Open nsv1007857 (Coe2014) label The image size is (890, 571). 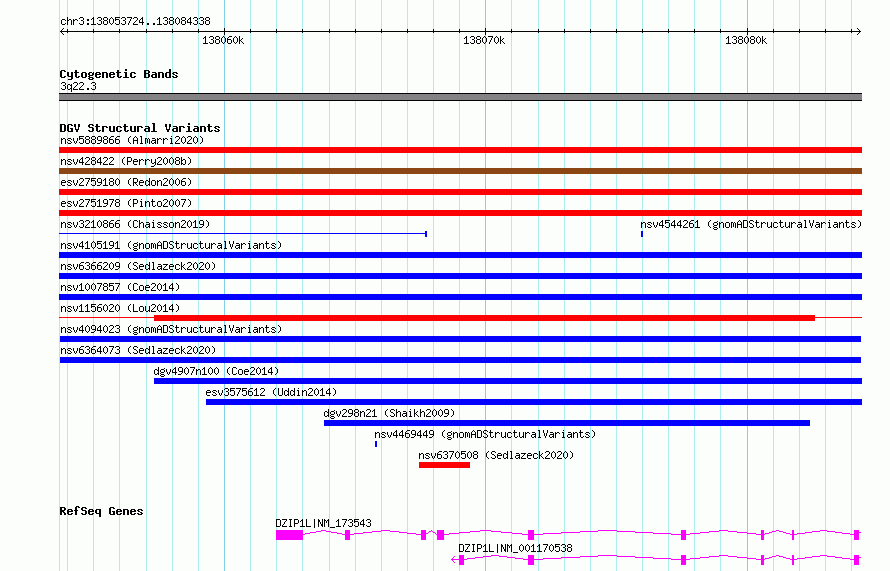[x=120, y=287]
